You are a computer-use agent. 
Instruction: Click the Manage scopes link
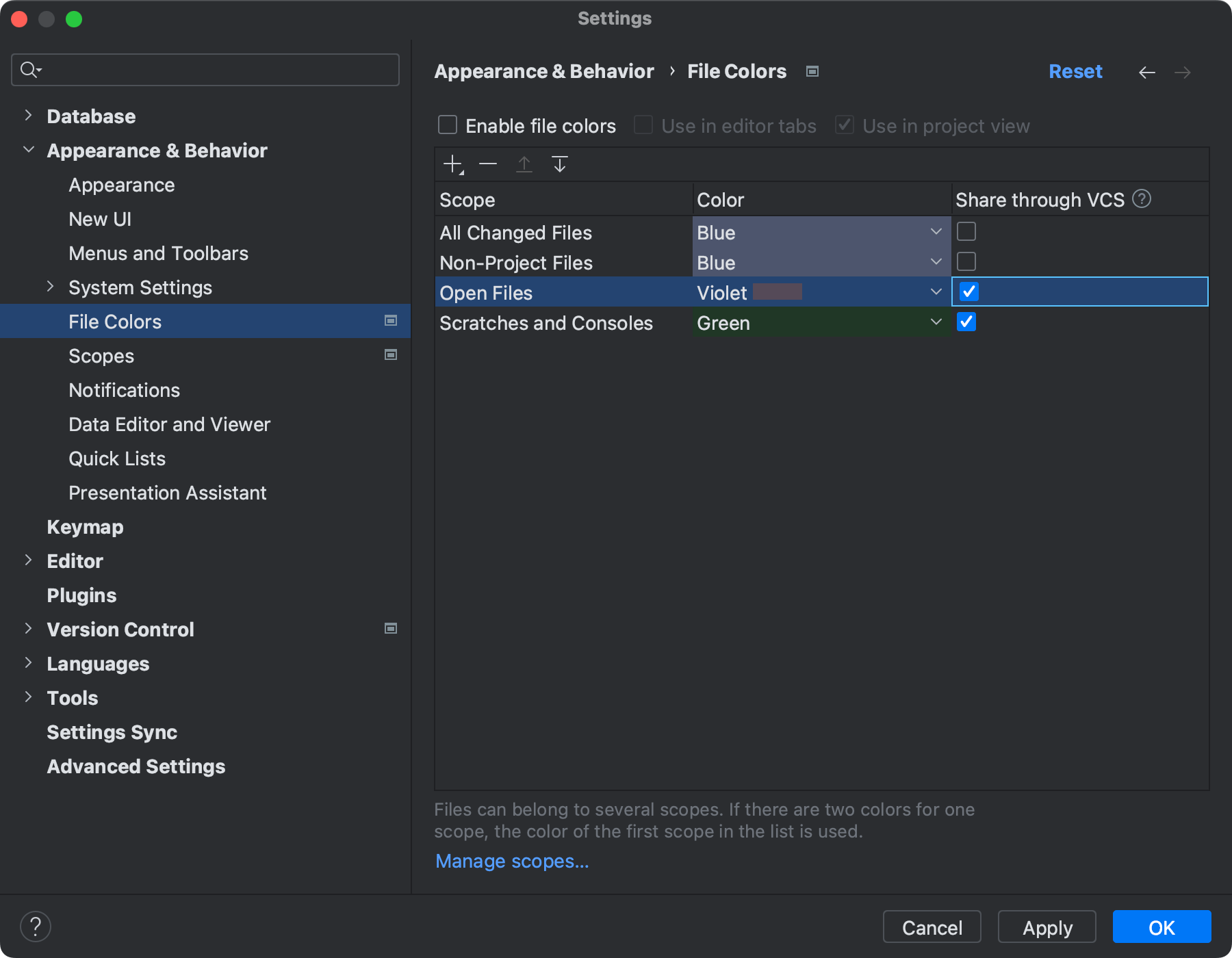[511, 860]
